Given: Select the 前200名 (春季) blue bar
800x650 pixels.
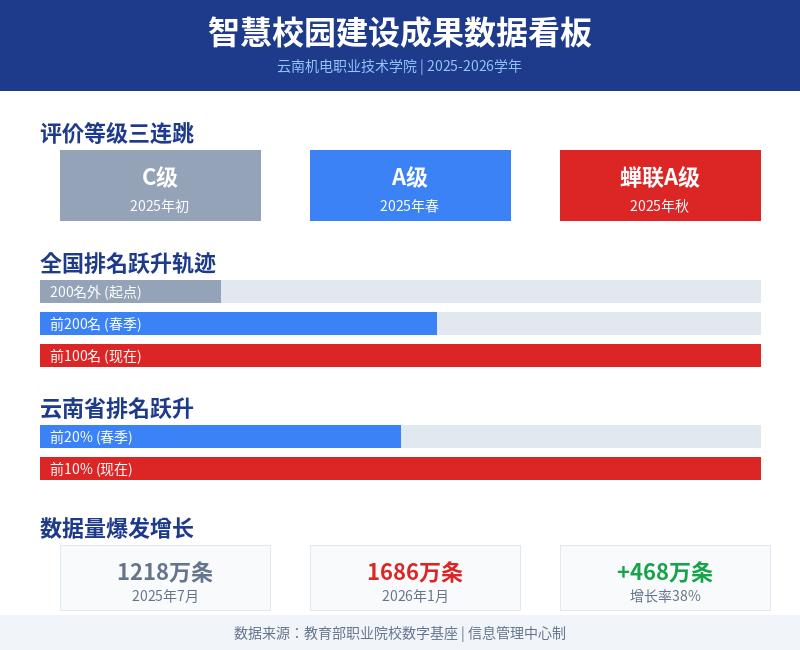Looking at the screenshot, I should [238, 323].
